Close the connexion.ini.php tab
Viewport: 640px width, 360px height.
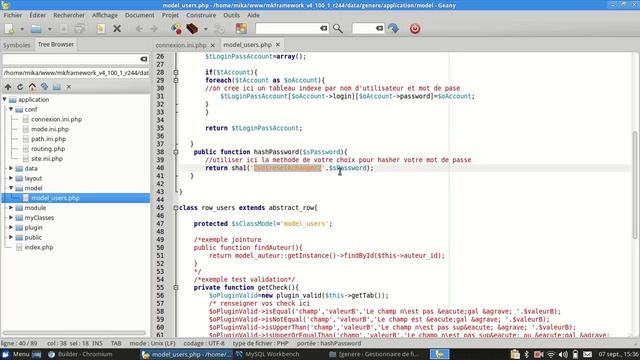(213, 45)
